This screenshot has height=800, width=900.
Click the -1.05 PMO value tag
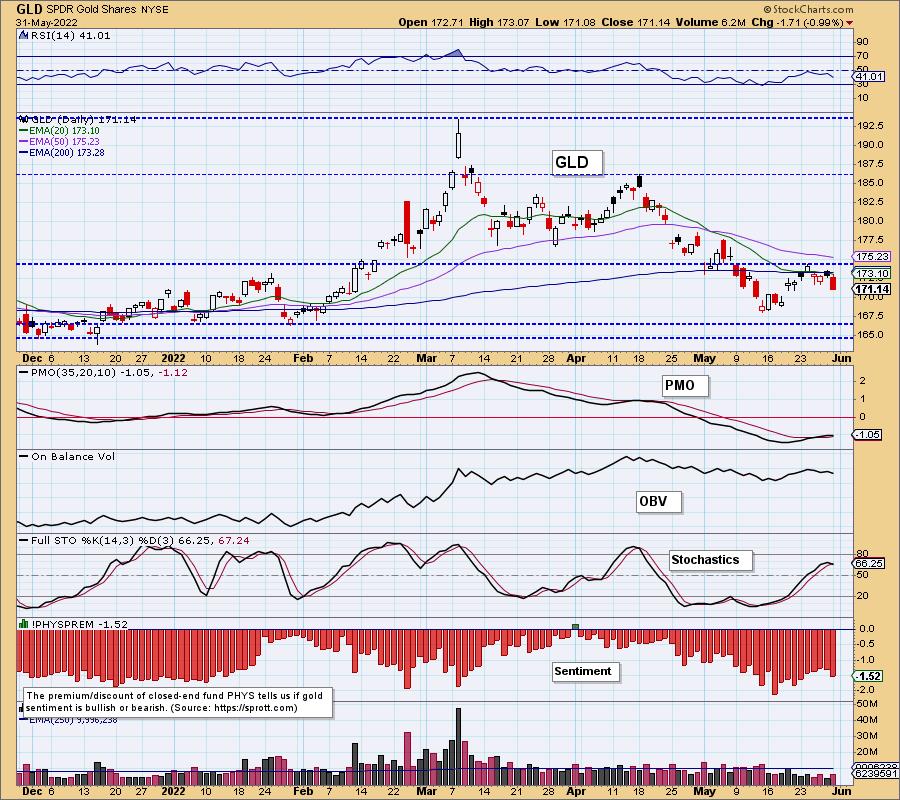[868, 435]
